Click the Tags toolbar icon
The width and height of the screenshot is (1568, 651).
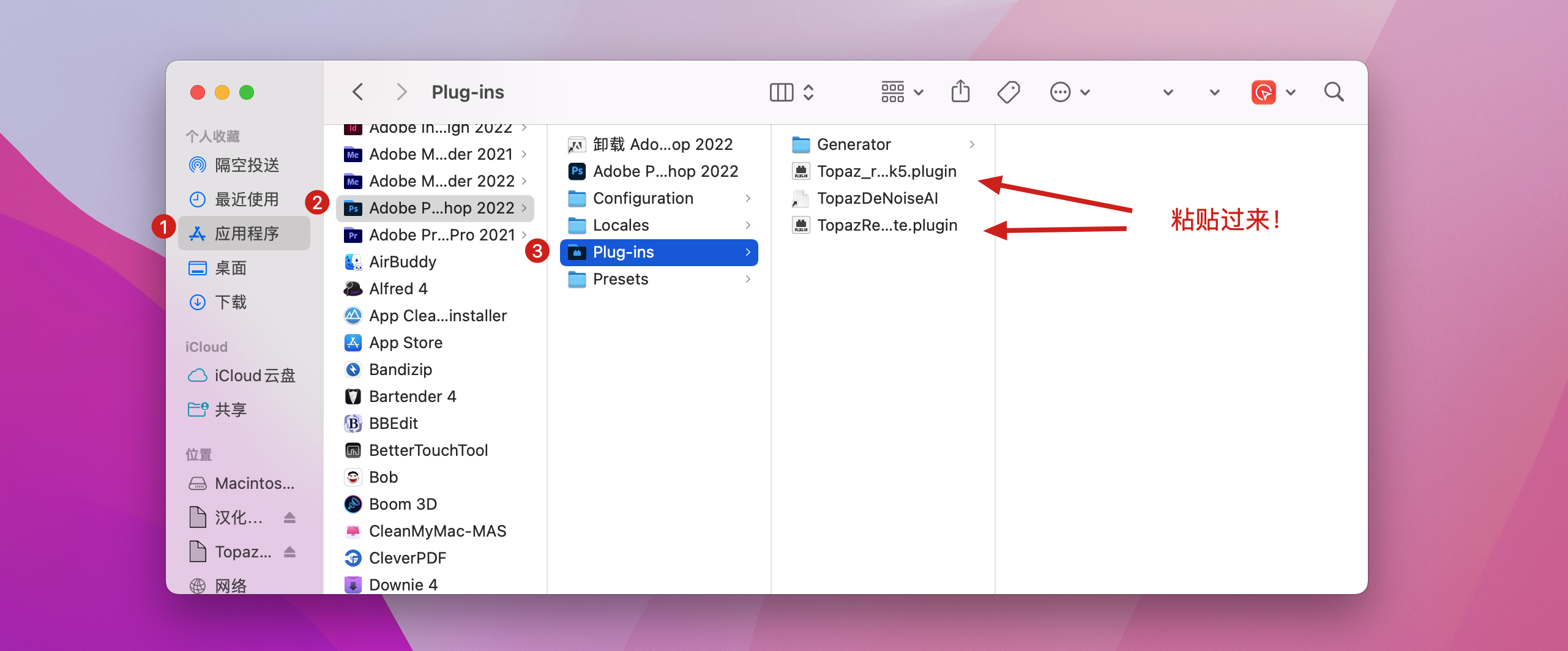click(x=1008, y=92)
